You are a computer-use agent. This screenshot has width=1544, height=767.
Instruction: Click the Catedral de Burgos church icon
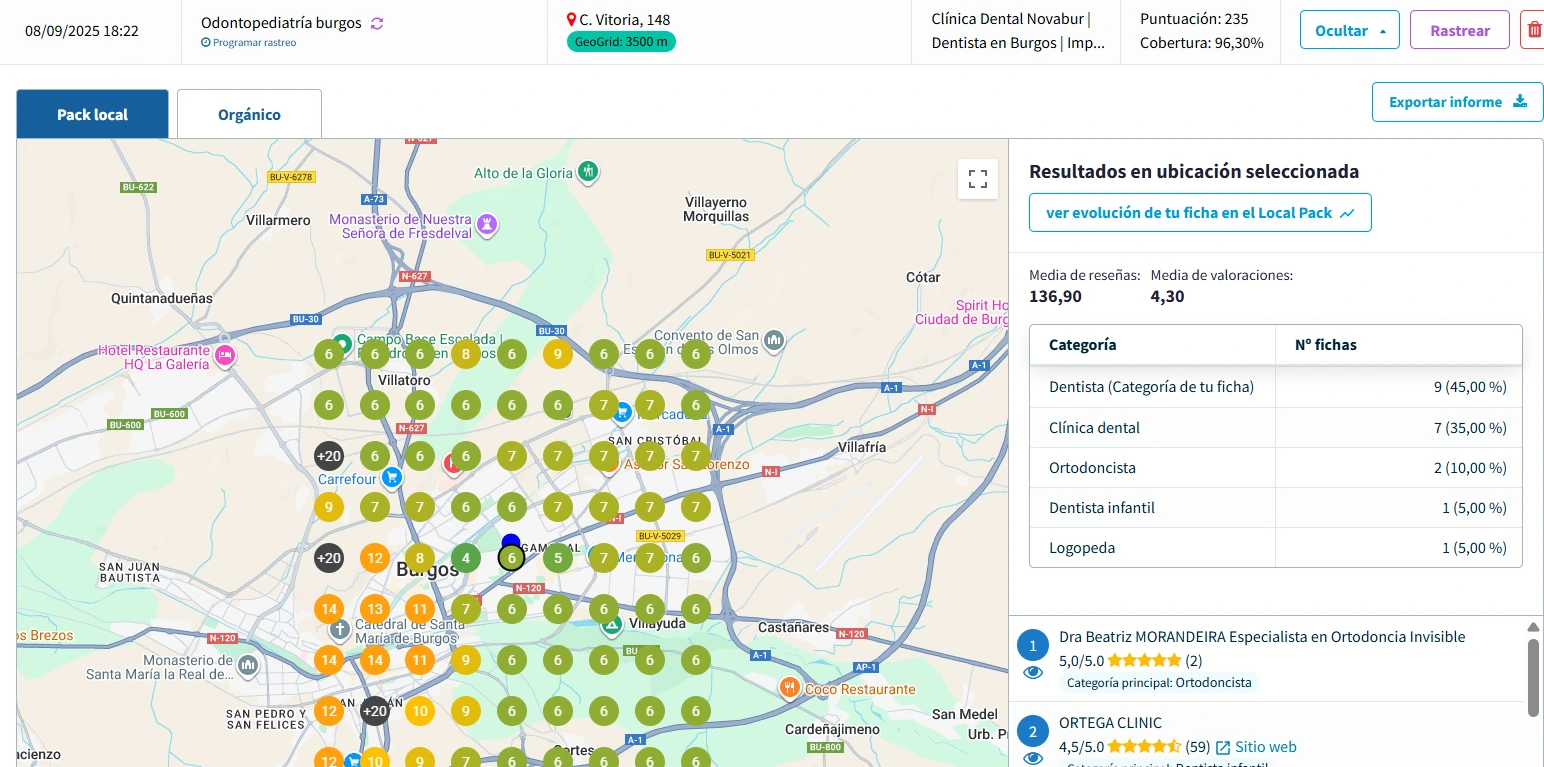point(340,630)
